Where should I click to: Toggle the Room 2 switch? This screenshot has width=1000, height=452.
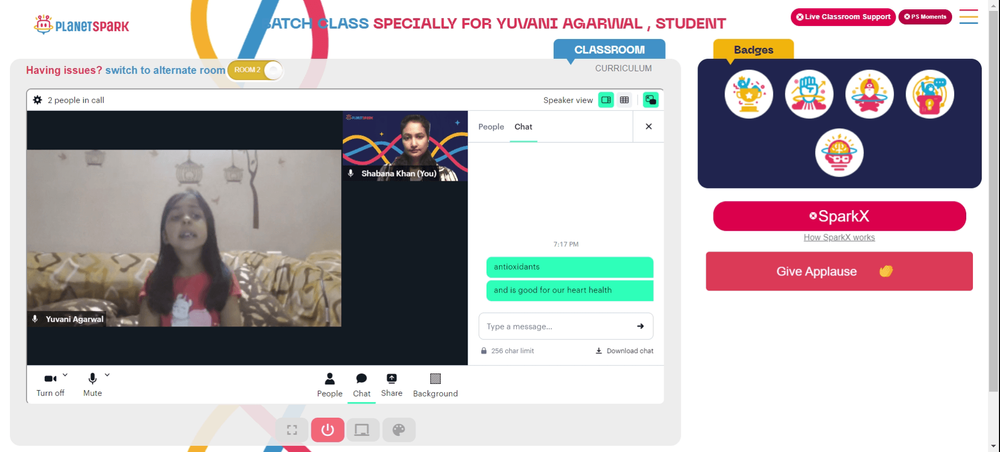point(254,70)
